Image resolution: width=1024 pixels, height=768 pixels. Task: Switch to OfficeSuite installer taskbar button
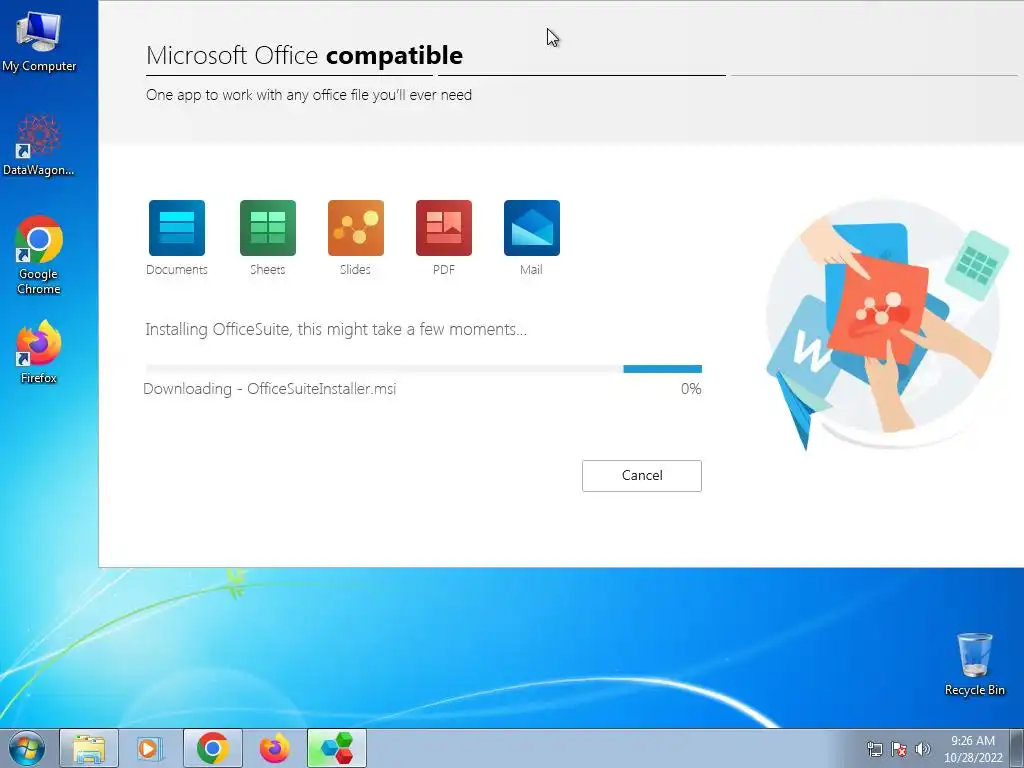[337, 748]
